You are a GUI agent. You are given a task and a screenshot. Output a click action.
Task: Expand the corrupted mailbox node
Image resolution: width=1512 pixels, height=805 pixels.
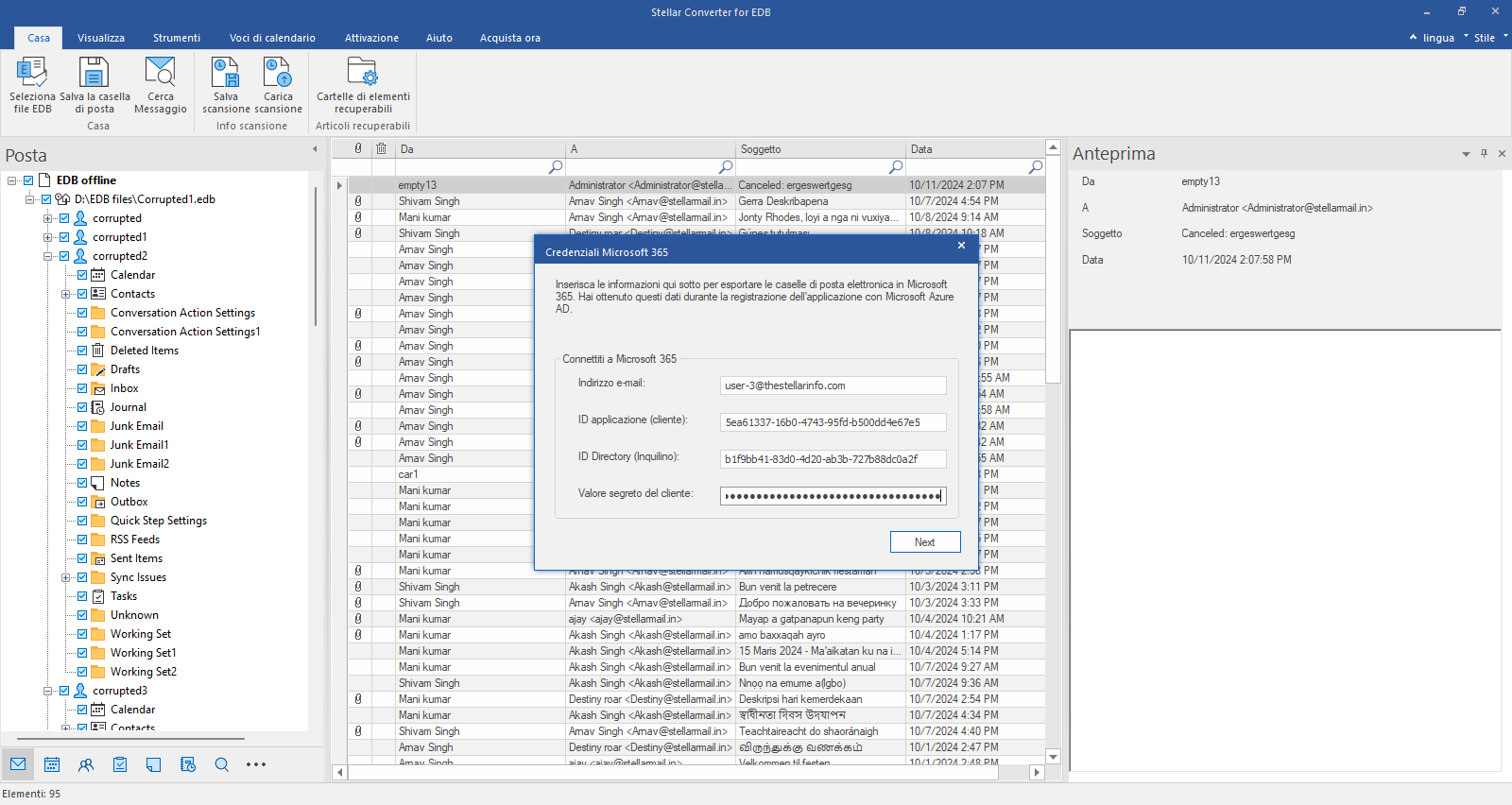(47, 217)
